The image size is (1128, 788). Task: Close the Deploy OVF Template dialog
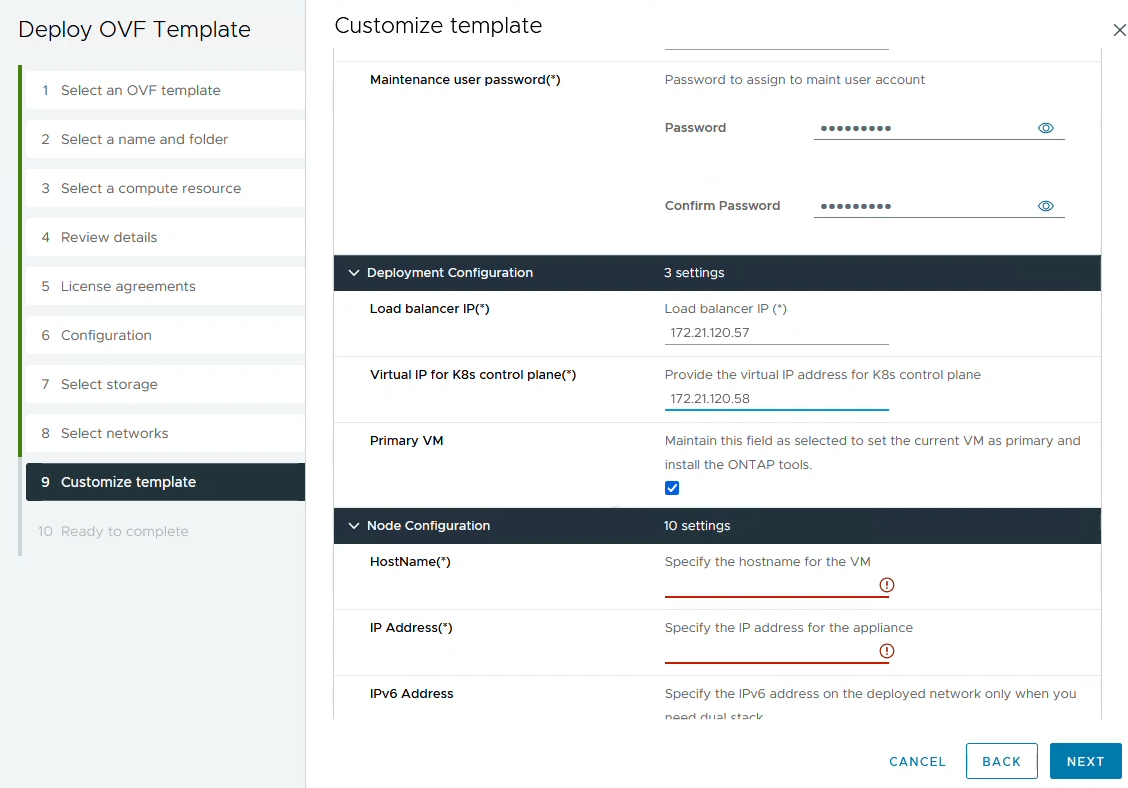[x=1119, y=31]
